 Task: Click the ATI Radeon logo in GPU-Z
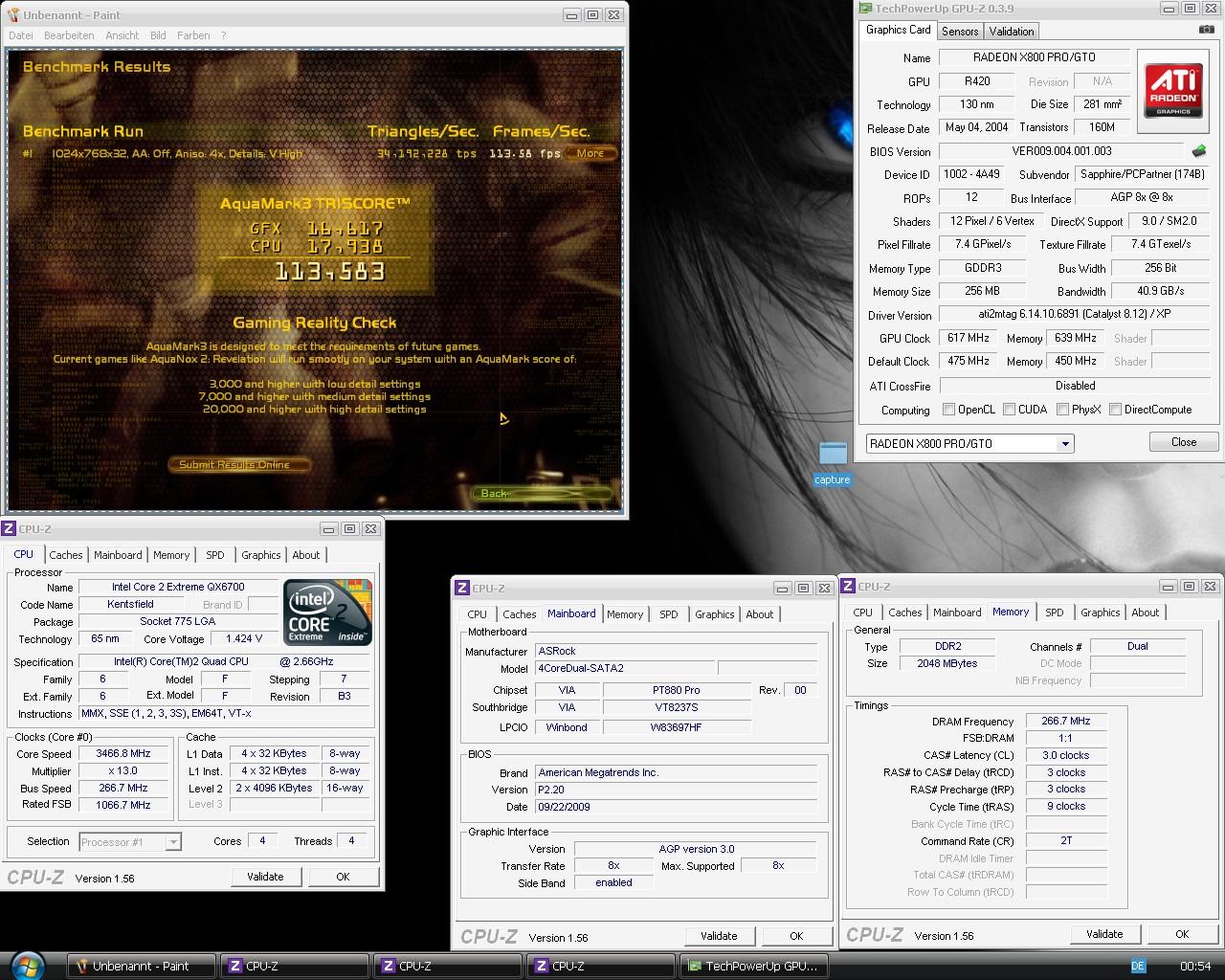tap(1173, 91)
